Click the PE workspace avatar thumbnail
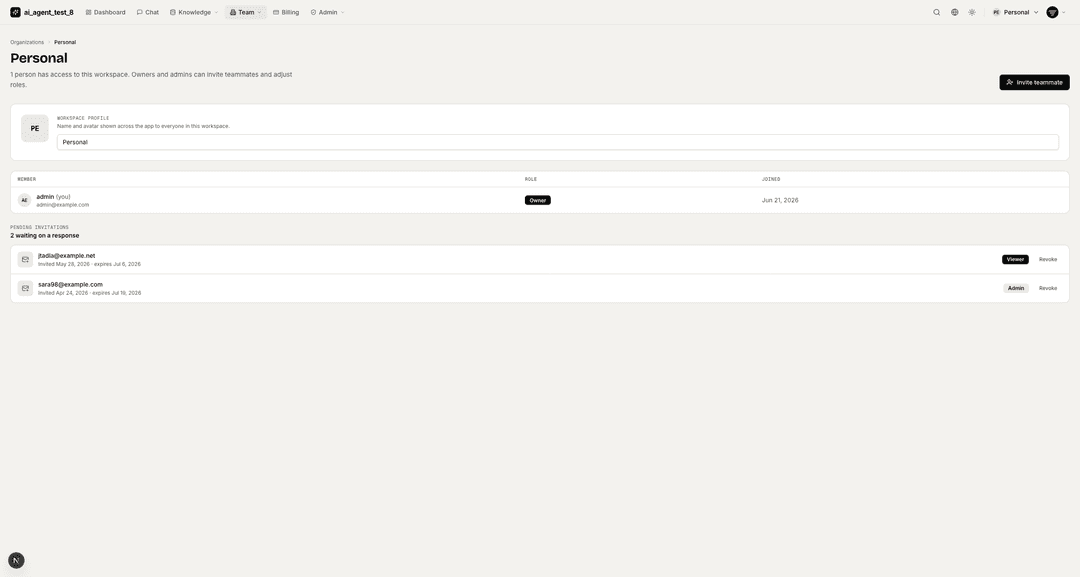The height and width of the screenshot is (577, 1080). (x=34, y=129)
